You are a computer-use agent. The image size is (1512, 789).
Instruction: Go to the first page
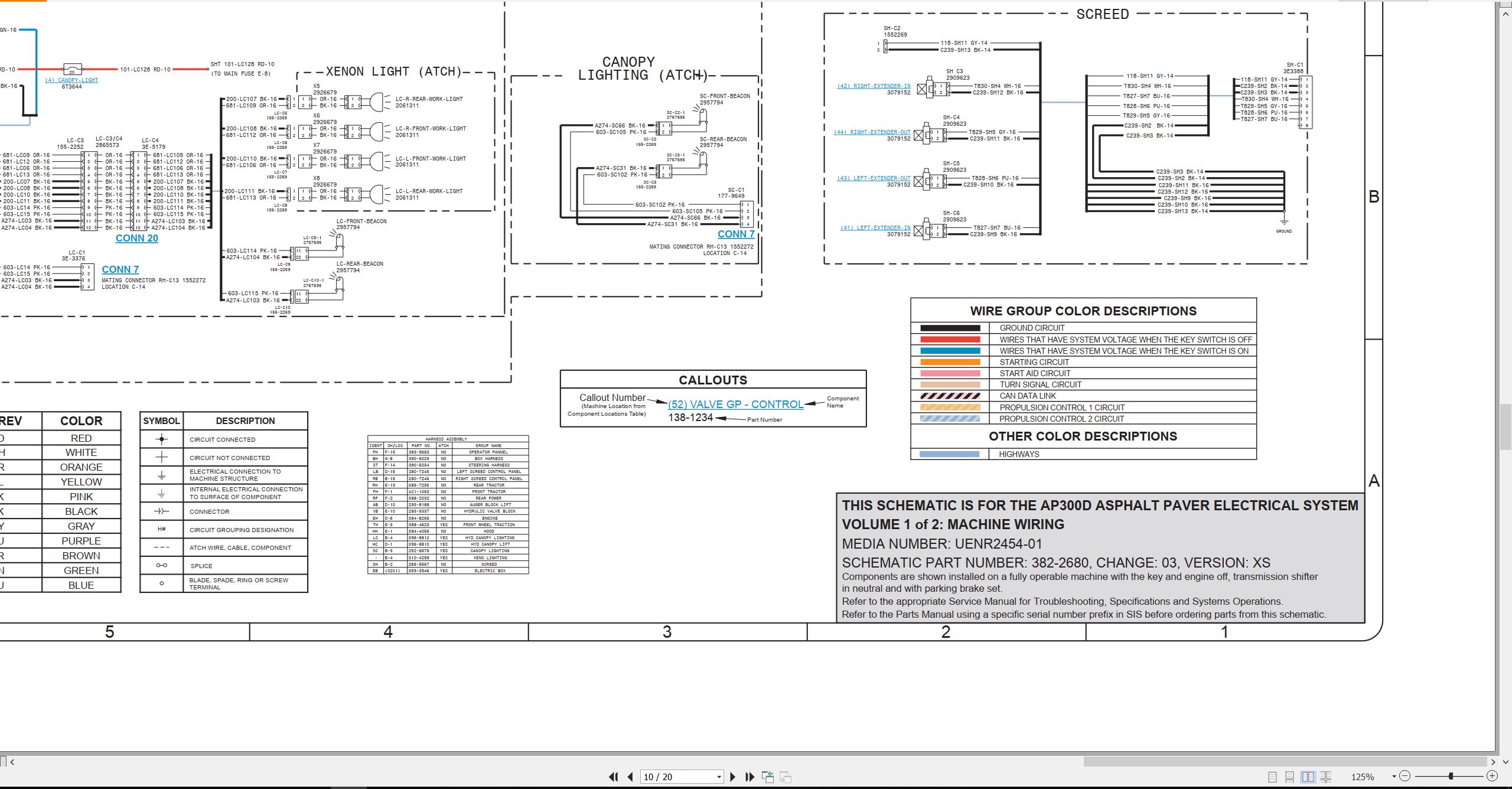coord(614,777)
